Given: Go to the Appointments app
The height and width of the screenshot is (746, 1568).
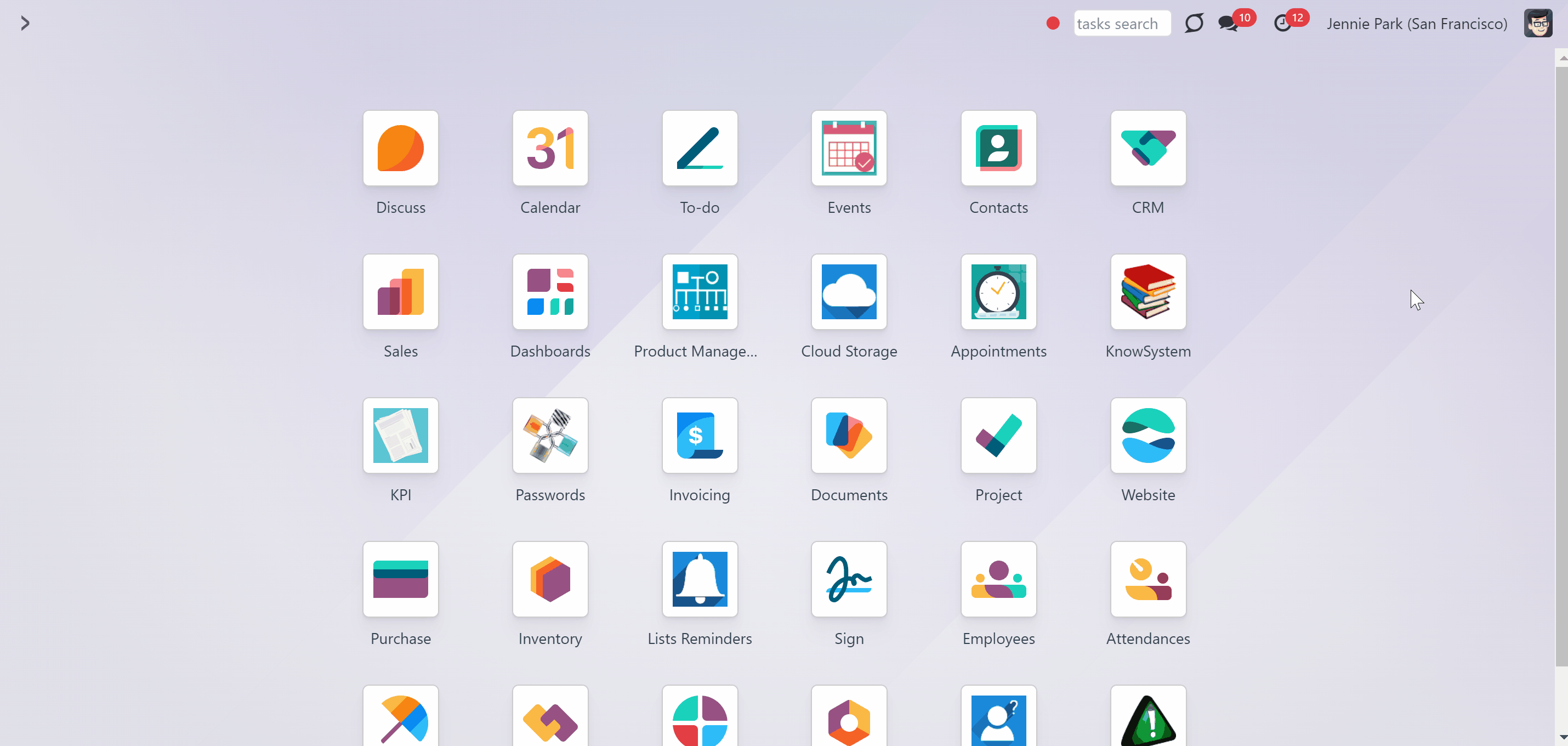Looking at the screenshot, I should (x=999, y=292).
